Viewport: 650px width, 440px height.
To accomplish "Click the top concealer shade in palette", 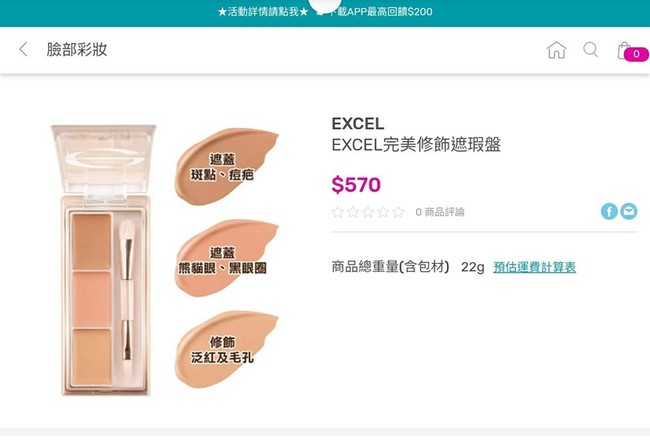I will (x=91, y=241).
